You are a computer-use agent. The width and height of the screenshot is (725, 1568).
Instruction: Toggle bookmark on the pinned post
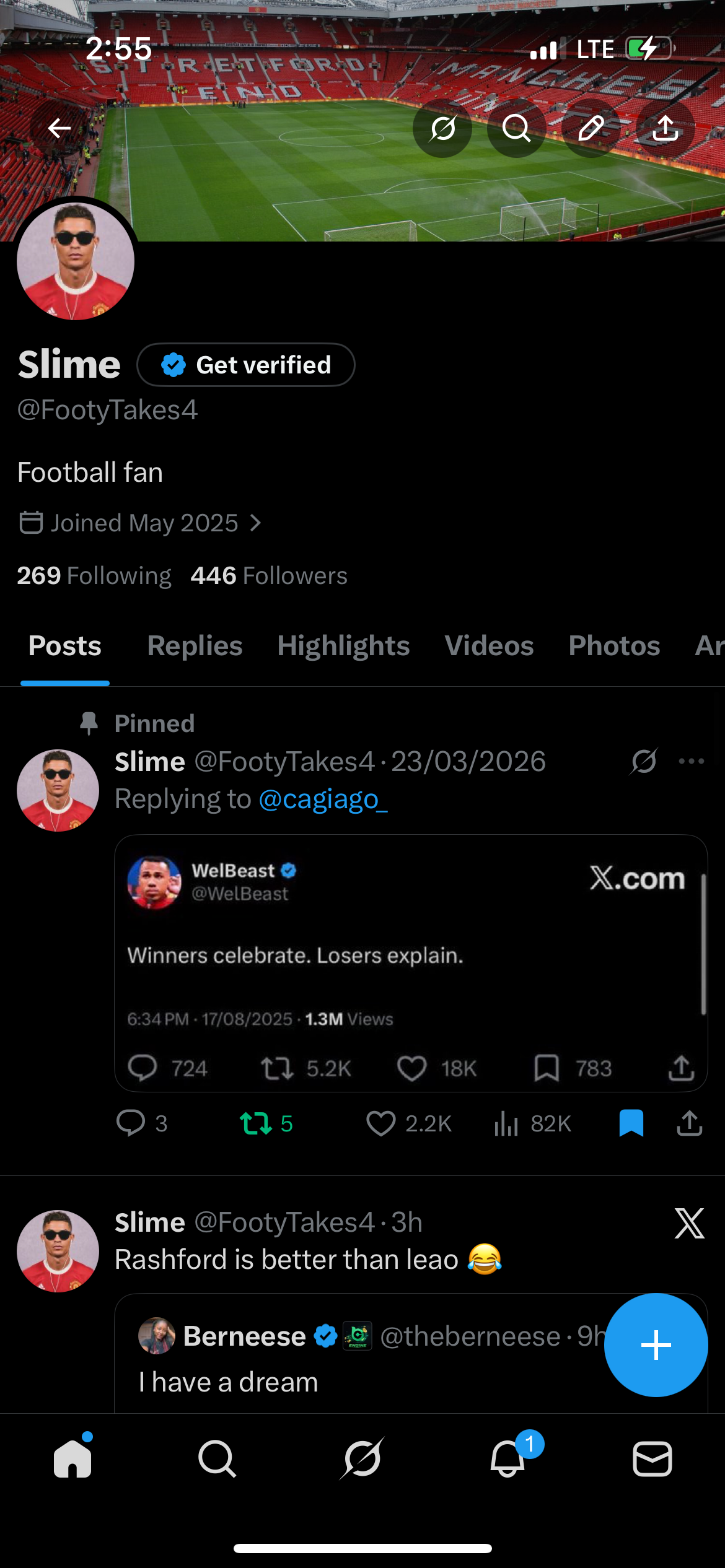point(631,1123)
